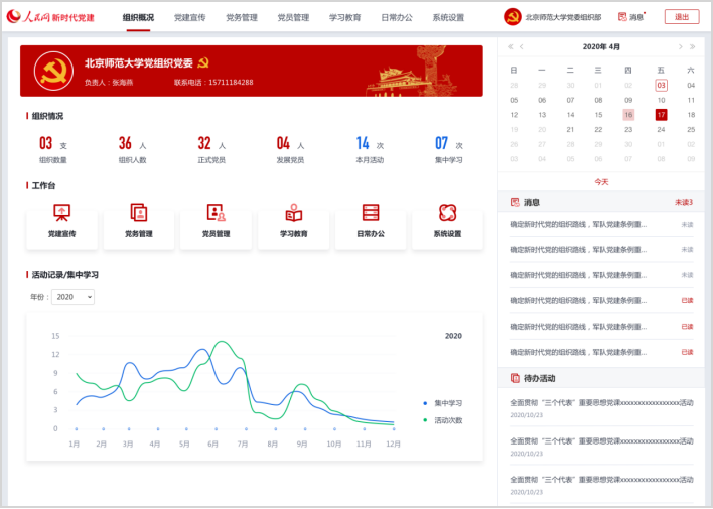The height and width of the screenshot is (509, 713).
Task: Click 03 支 组织数量 statistic
Action: (53, 150)
